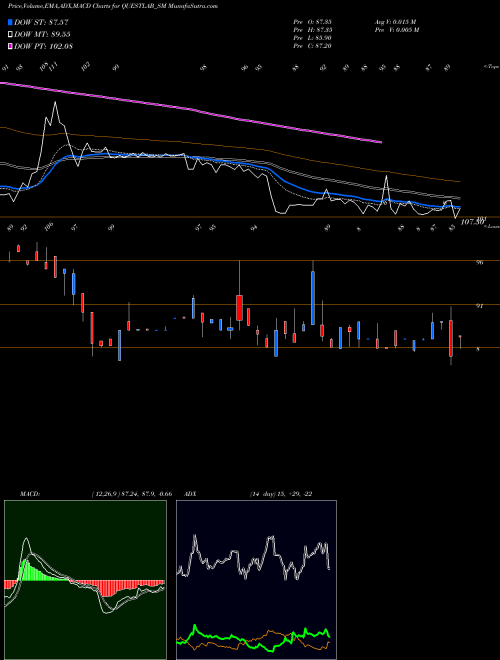
Task: Click the 'Pre L: 85.90' low value
Action: pos(313,37)
